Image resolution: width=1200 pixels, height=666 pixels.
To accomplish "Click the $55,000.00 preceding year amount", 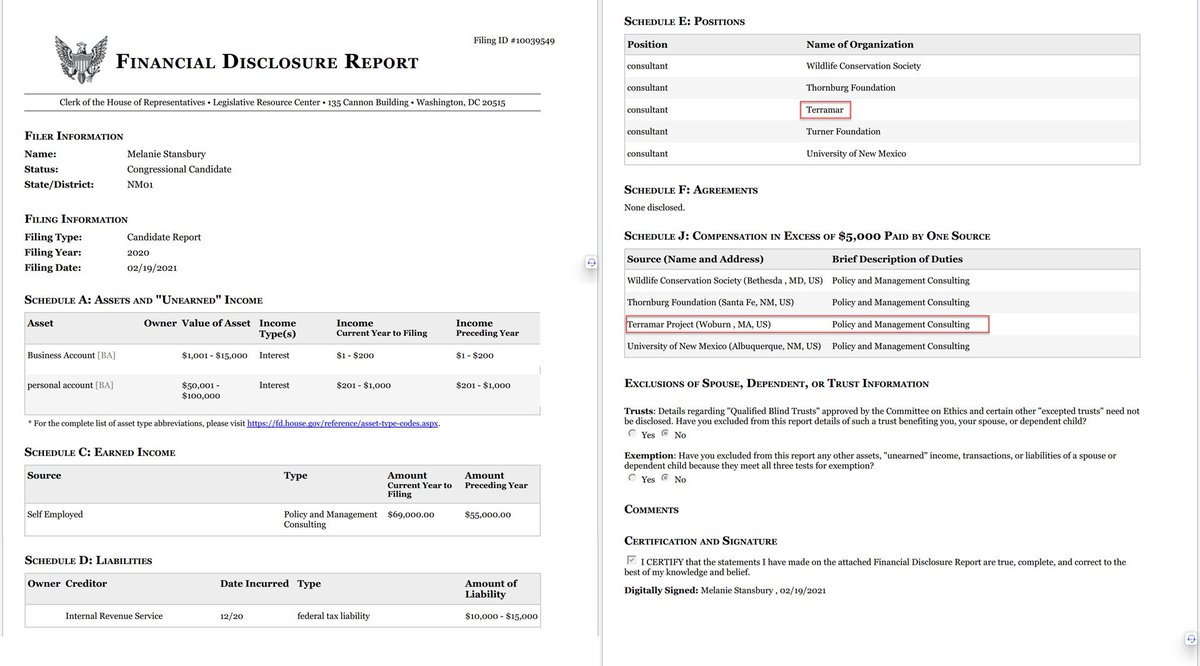I will click(488, 514).
